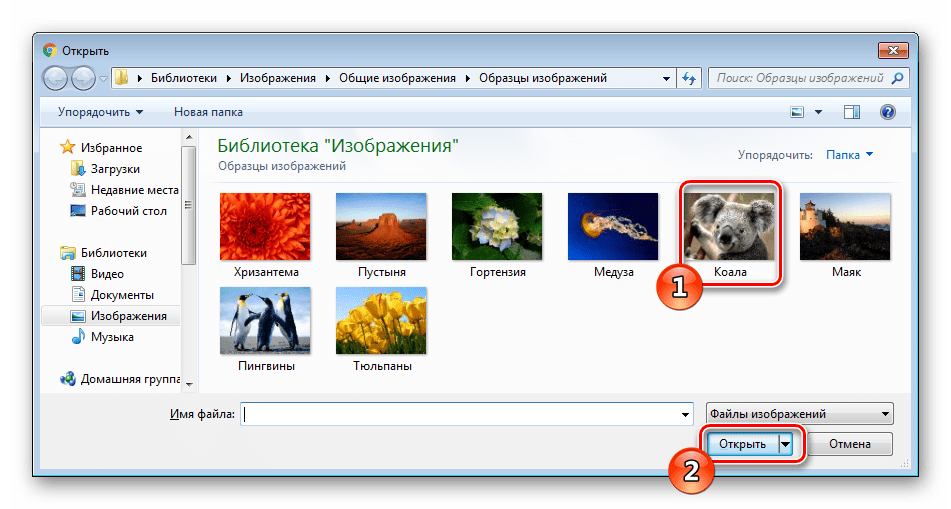
Task: Click the Избранное star icon
Action: pos(67,147)
